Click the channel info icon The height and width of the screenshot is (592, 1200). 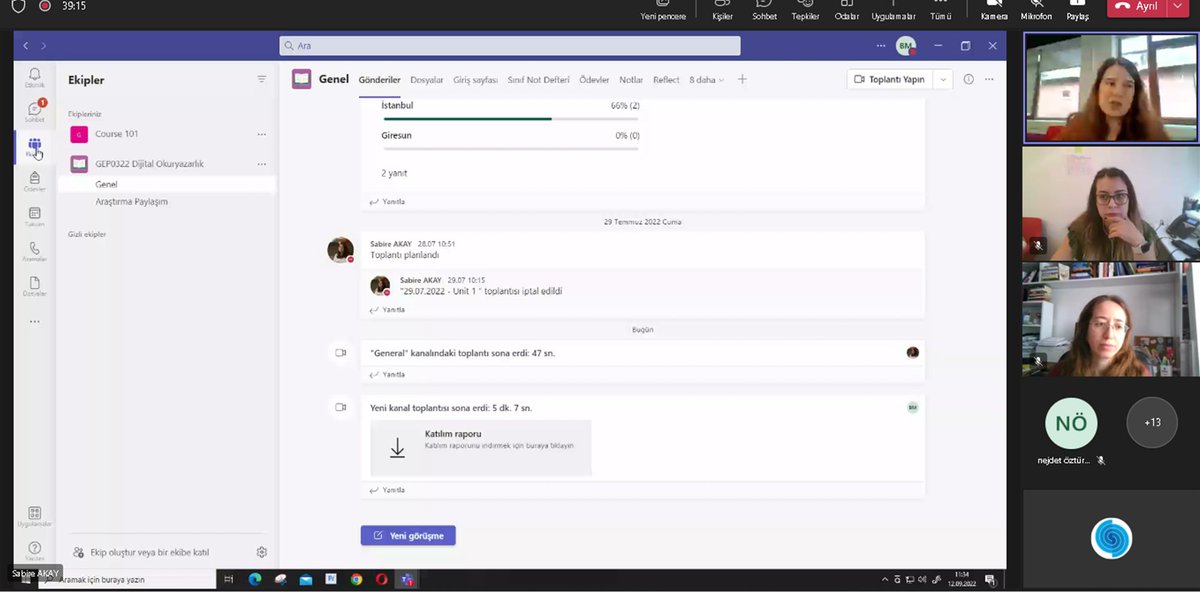(x=969, y=79)
